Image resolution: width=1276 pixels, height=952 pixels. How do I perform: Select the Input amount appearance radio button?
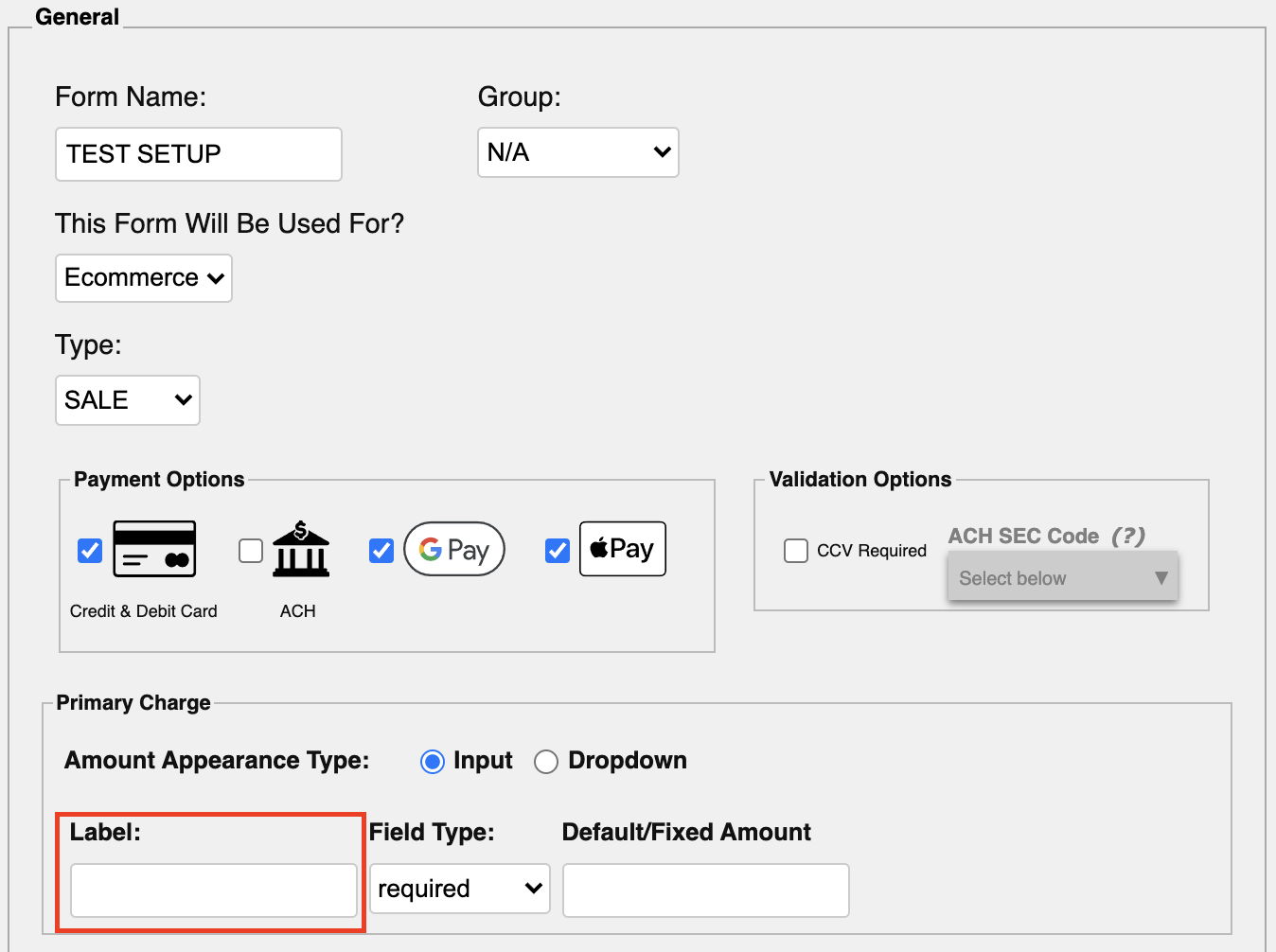point(433,761)
